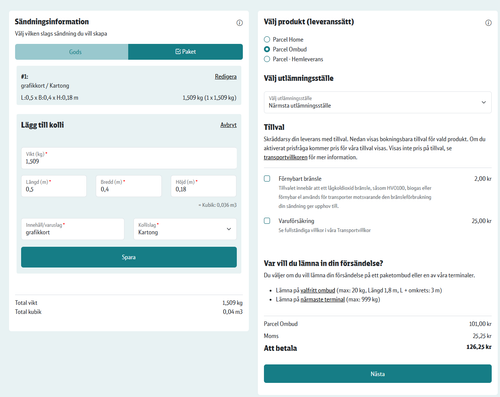Click the Total kubik value 0,04 m3
Image resolution: width=500 pixels, height=397 pixels.
coord(233,312)
